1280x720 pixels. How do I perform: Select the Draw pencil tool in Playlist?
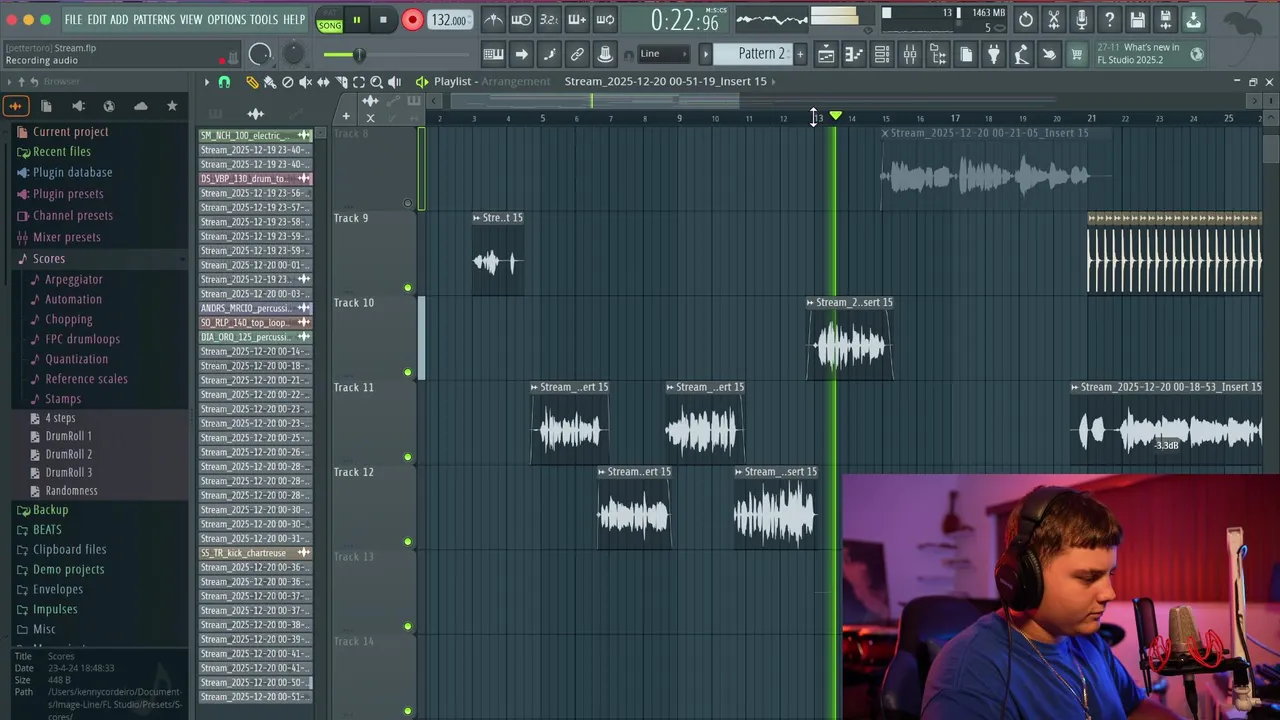pos(252,82)
